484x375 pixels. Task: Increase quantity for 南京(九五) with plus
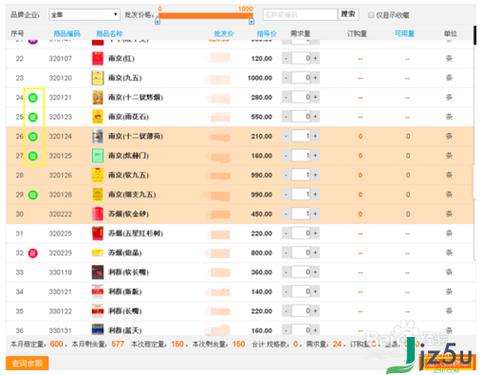pyautogui.click(x=315, y=78)
